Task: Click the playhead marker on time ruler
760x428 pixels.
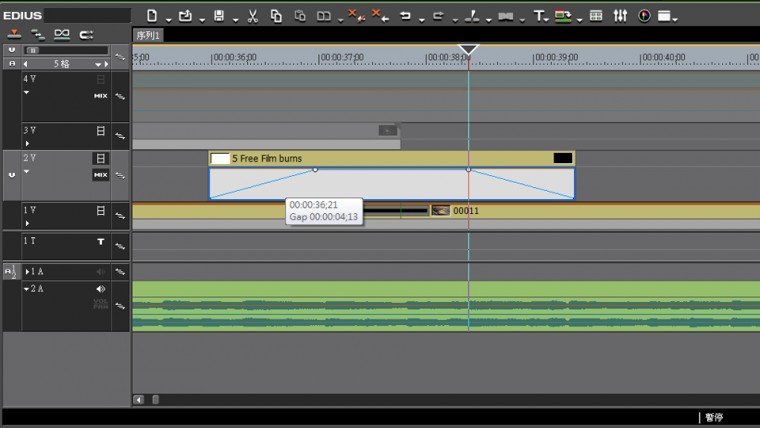Action: coord(468,50)
